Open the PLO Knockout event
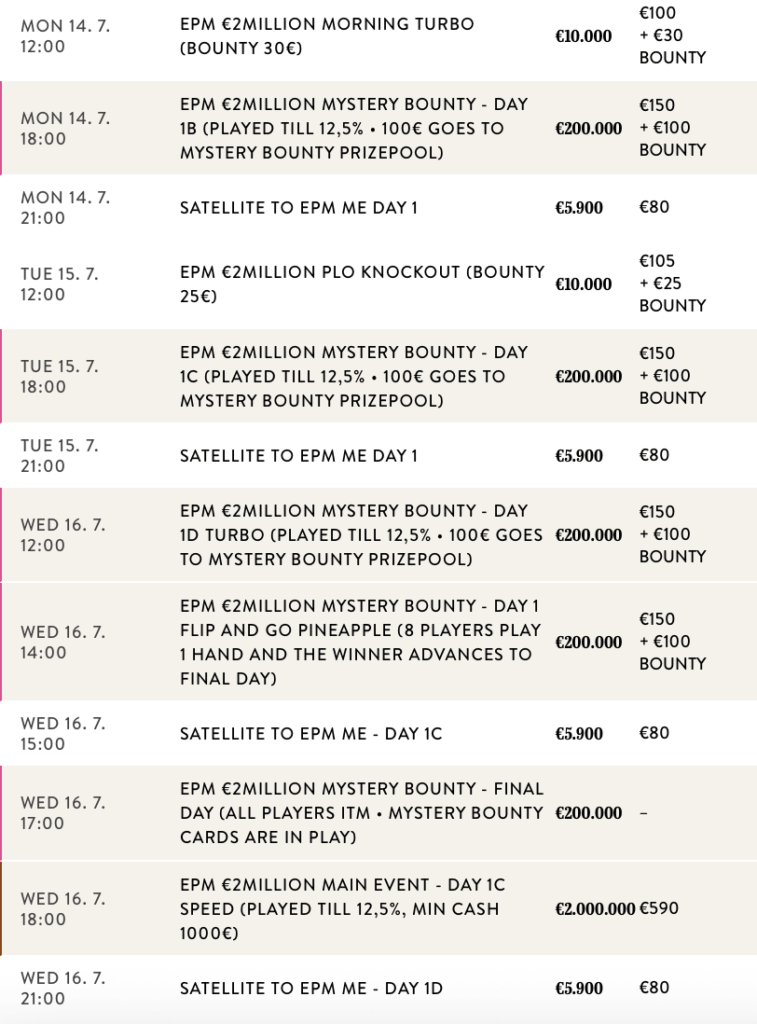The width and height of the screenshot is (757, 1024). (362, 284)
